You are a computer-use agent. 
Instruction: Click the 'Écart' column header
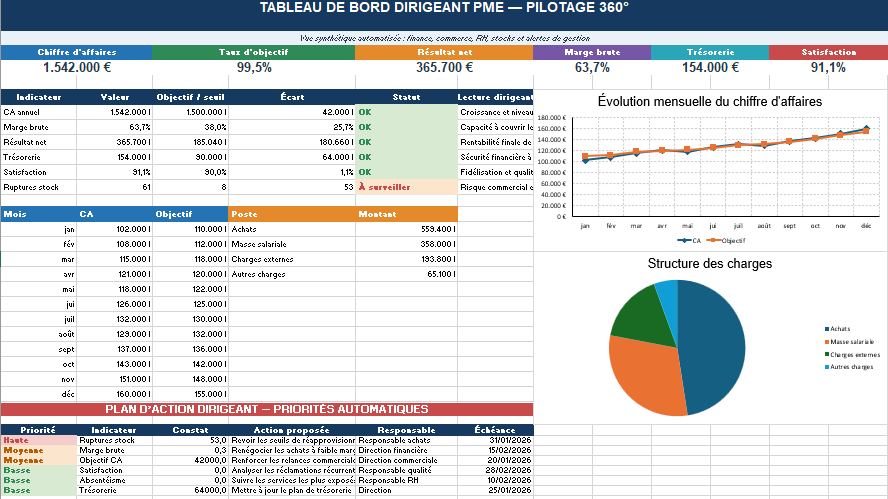292,97
